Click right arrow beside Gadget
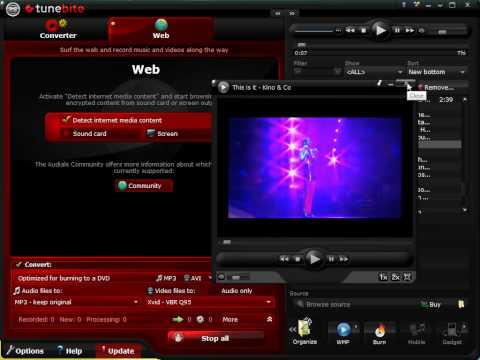Viewport: 480px width, 360px height. click(464, 326)
